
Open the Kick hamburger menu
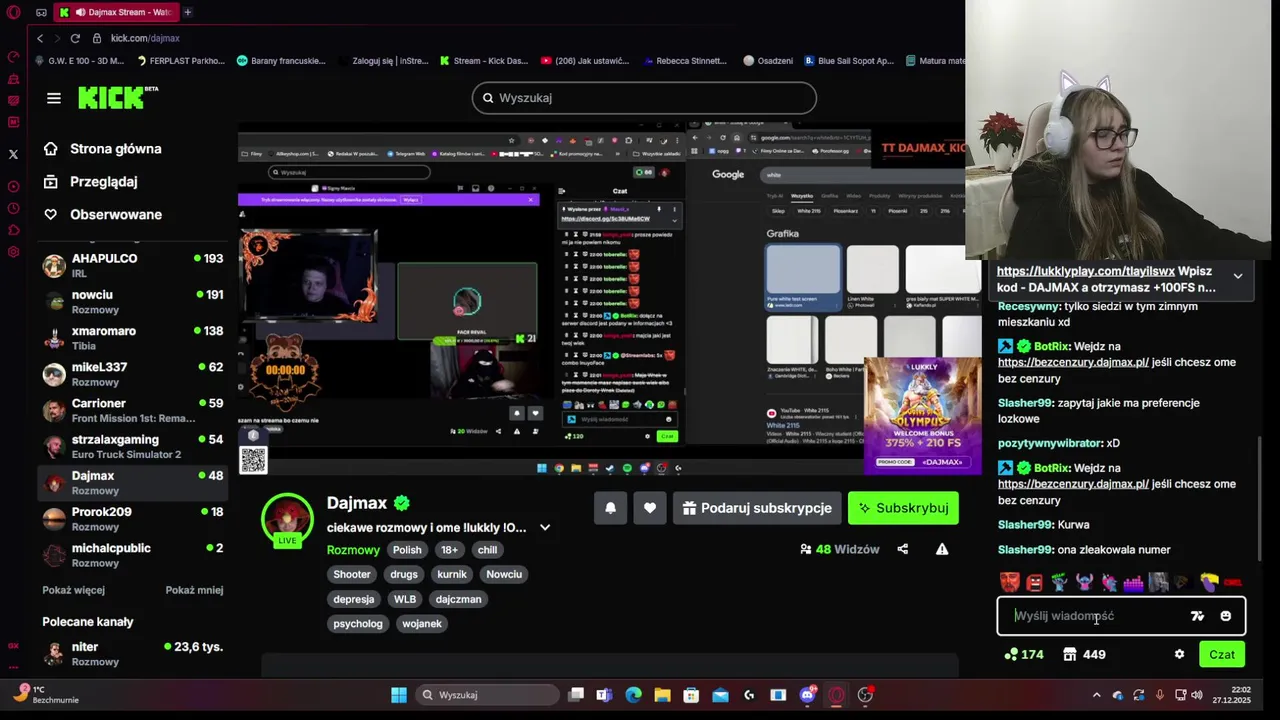pyautogui.click(x=54, y=98)
